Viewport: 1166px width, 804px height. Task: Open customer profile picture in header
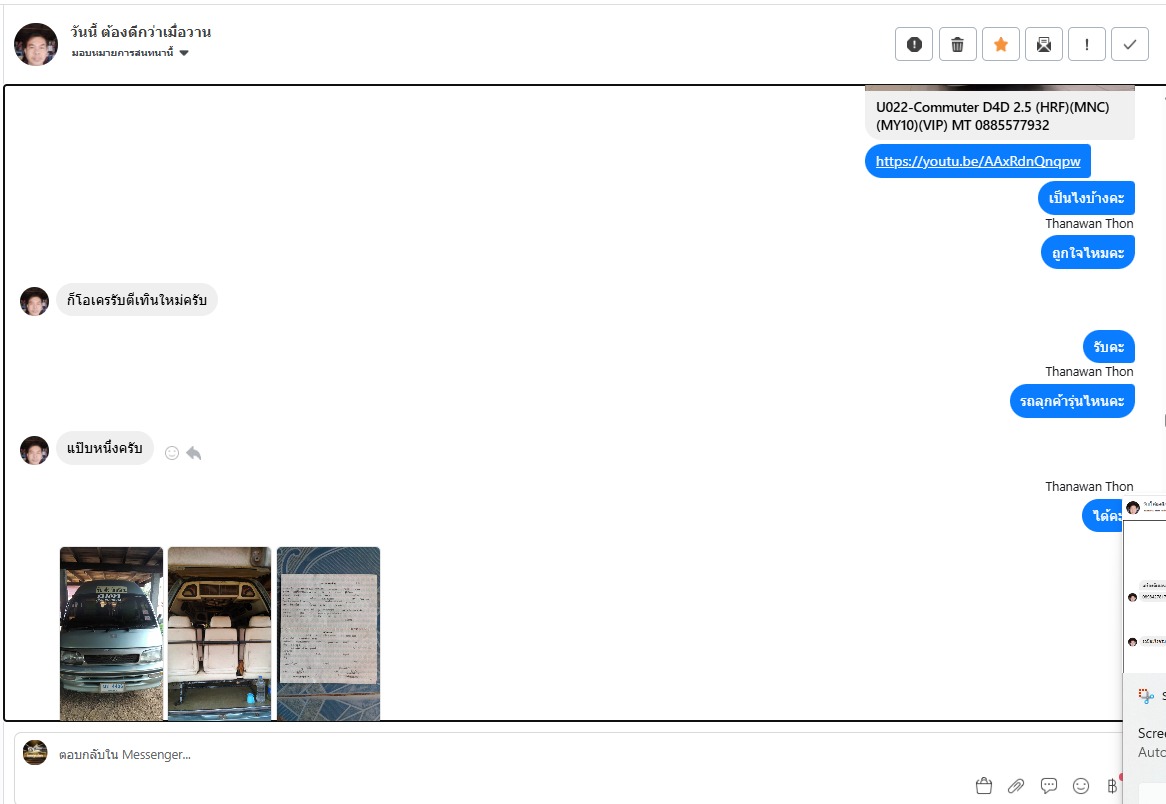click(x=36, y=45)
